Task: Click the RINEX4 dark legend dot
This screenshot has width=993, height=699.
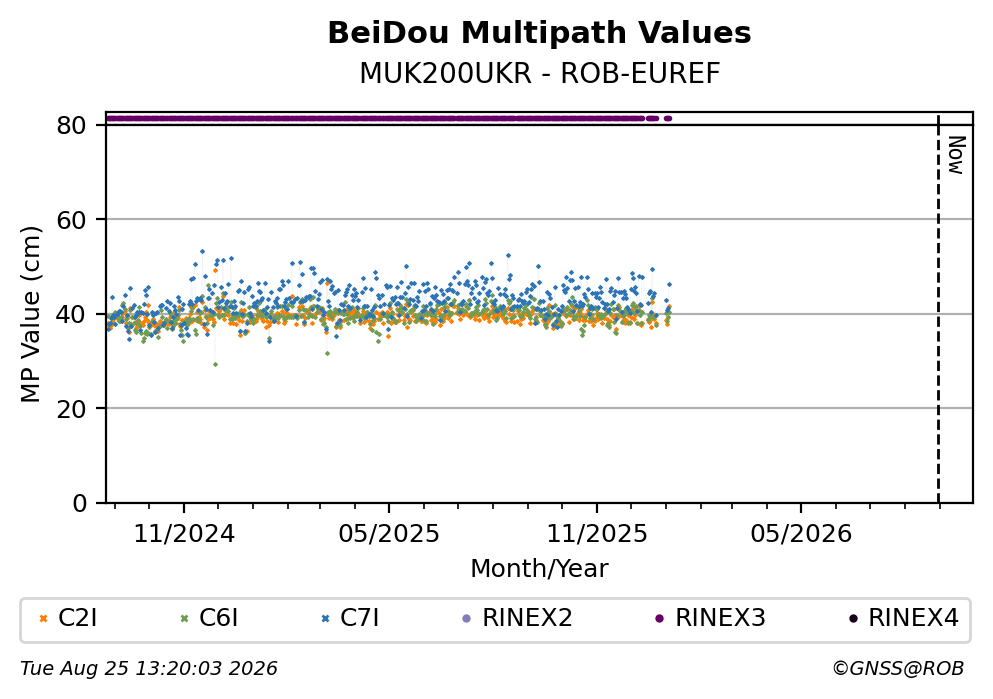Action: click(x=853, y=619)
